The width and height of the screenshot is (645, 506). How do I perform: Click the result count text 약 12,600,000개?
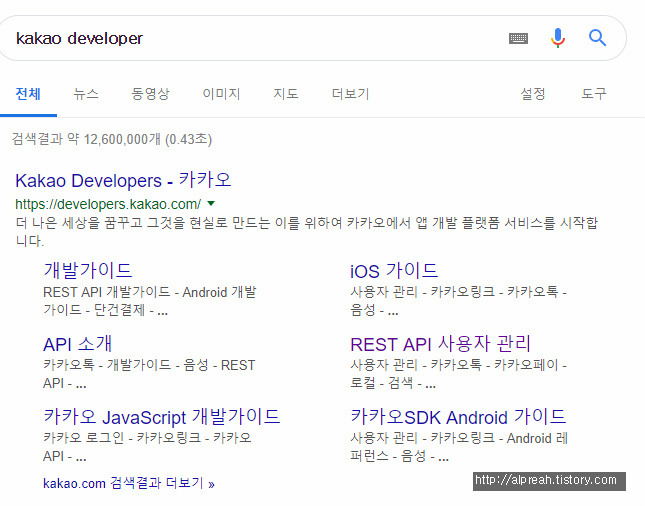pos(114,139)
